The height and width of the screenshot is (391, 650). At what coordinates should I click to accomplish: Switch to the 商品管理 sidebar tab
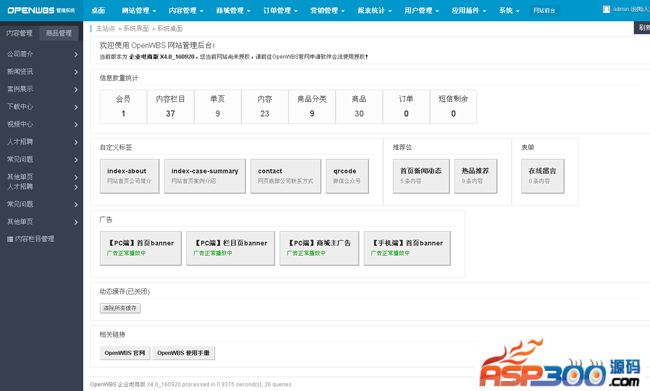click(x=59, y=33)
